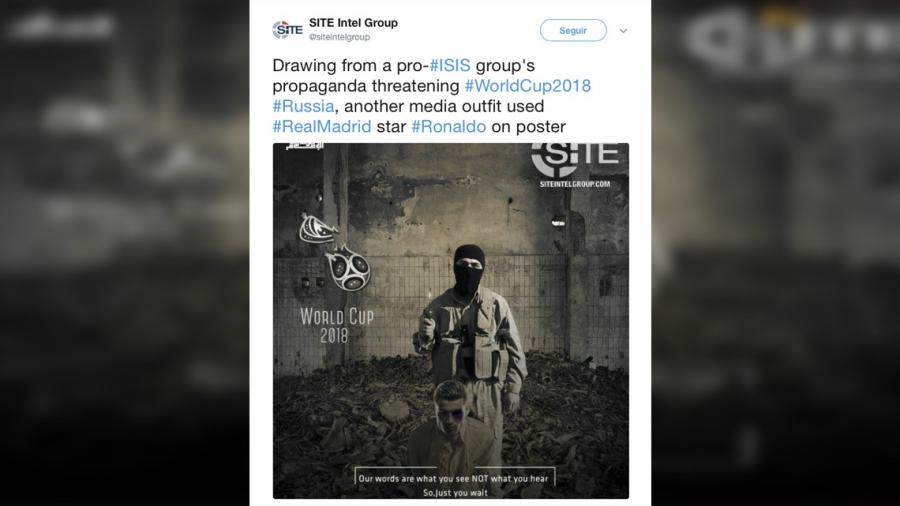Image resolution: width=900 pixels, height=506 pixels.
Task: Click the SITE watermark logo on the poster
Action: tap(575, 159)
